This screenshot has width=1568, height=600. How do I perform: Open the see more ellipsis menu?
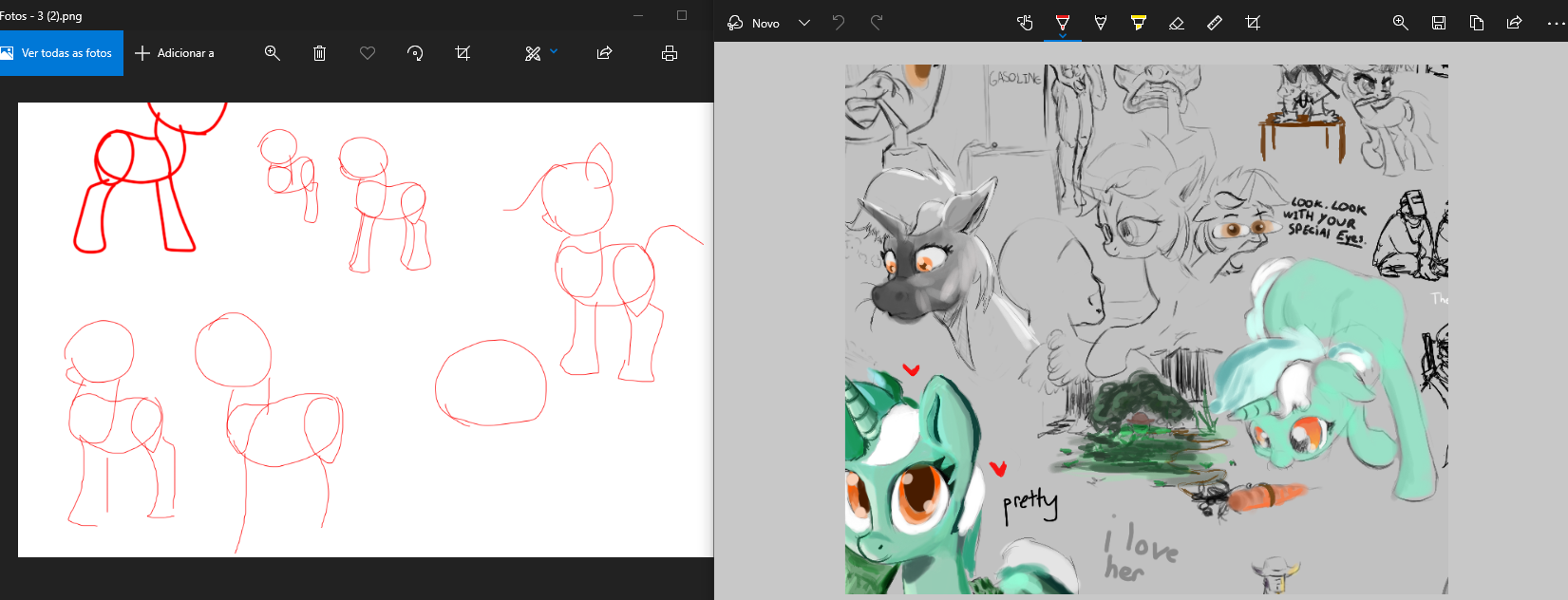tap(1555, 23)
